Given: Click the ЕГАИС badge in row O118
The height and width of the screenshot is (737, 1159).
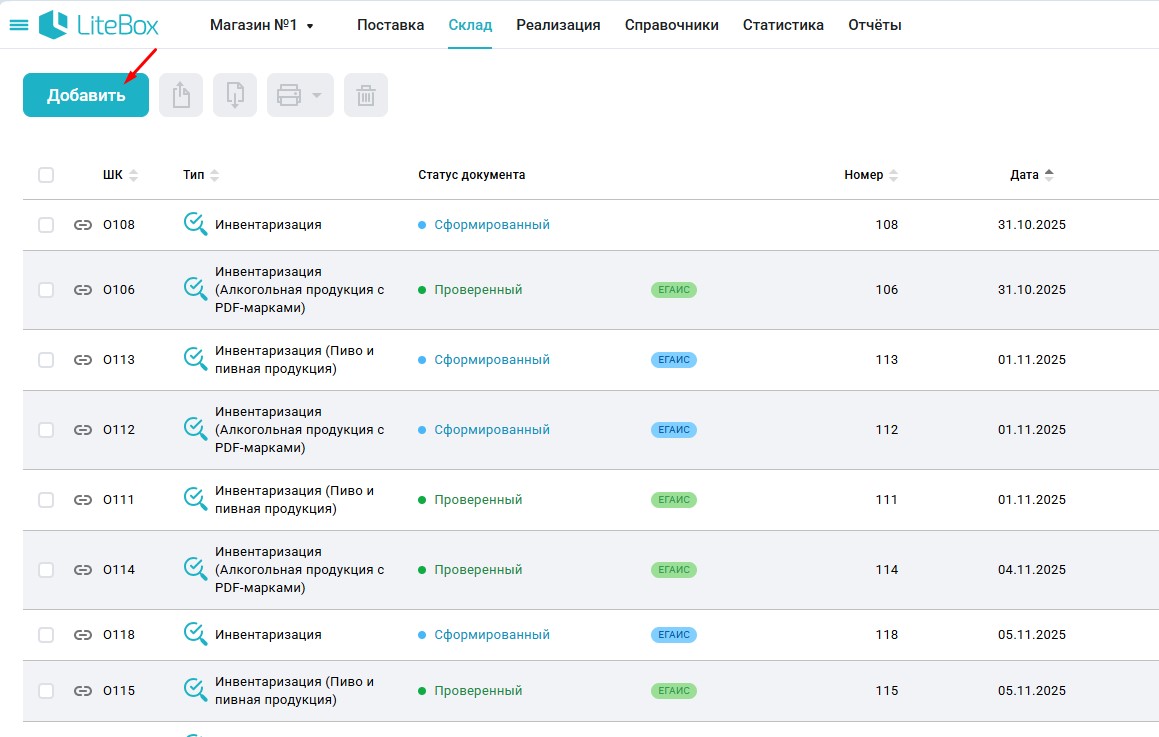Looking at the screenshot, I should (673, 635).
